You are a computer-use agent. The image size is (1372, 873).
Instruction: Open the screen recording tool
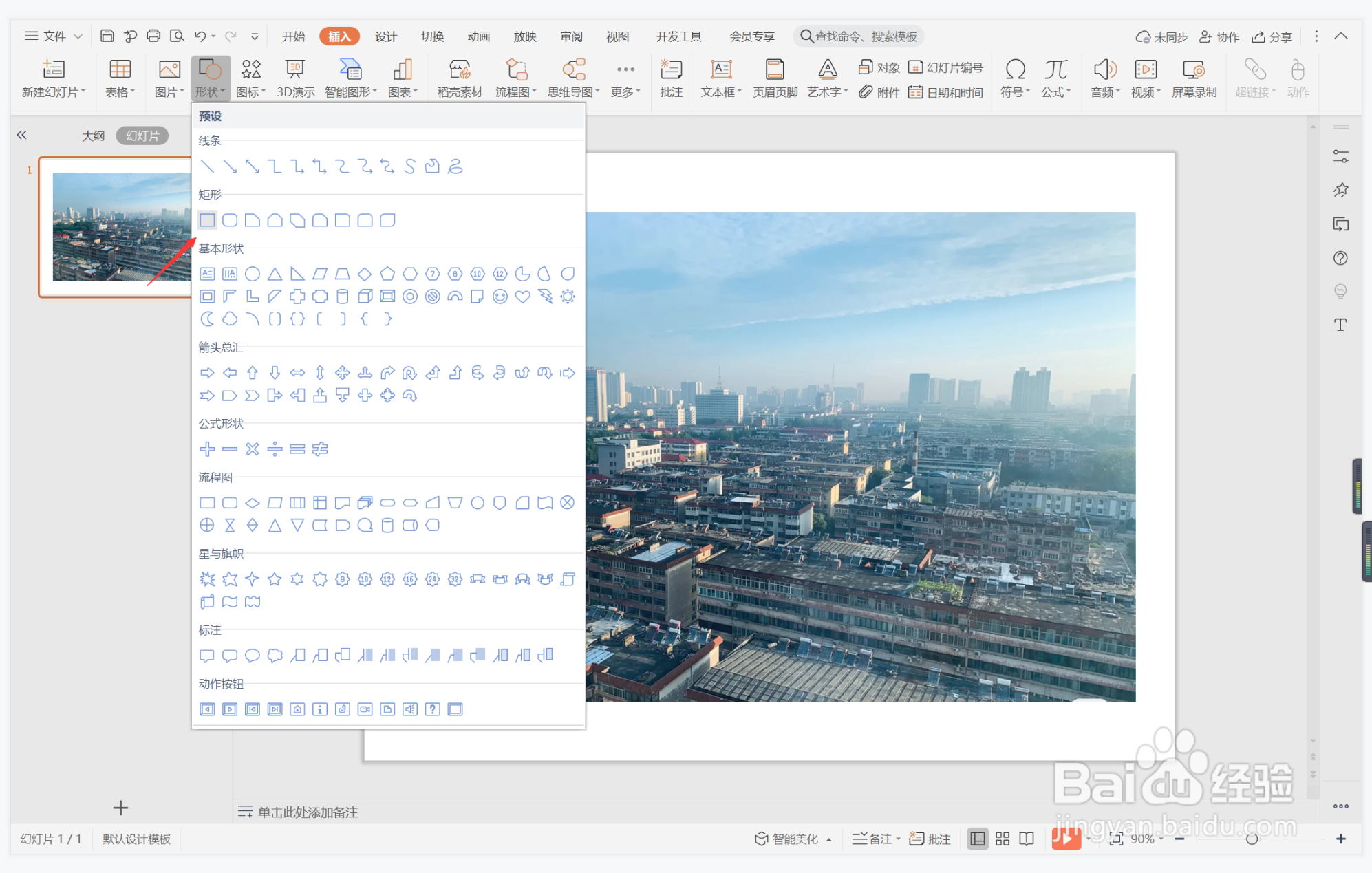point(1194,78)
